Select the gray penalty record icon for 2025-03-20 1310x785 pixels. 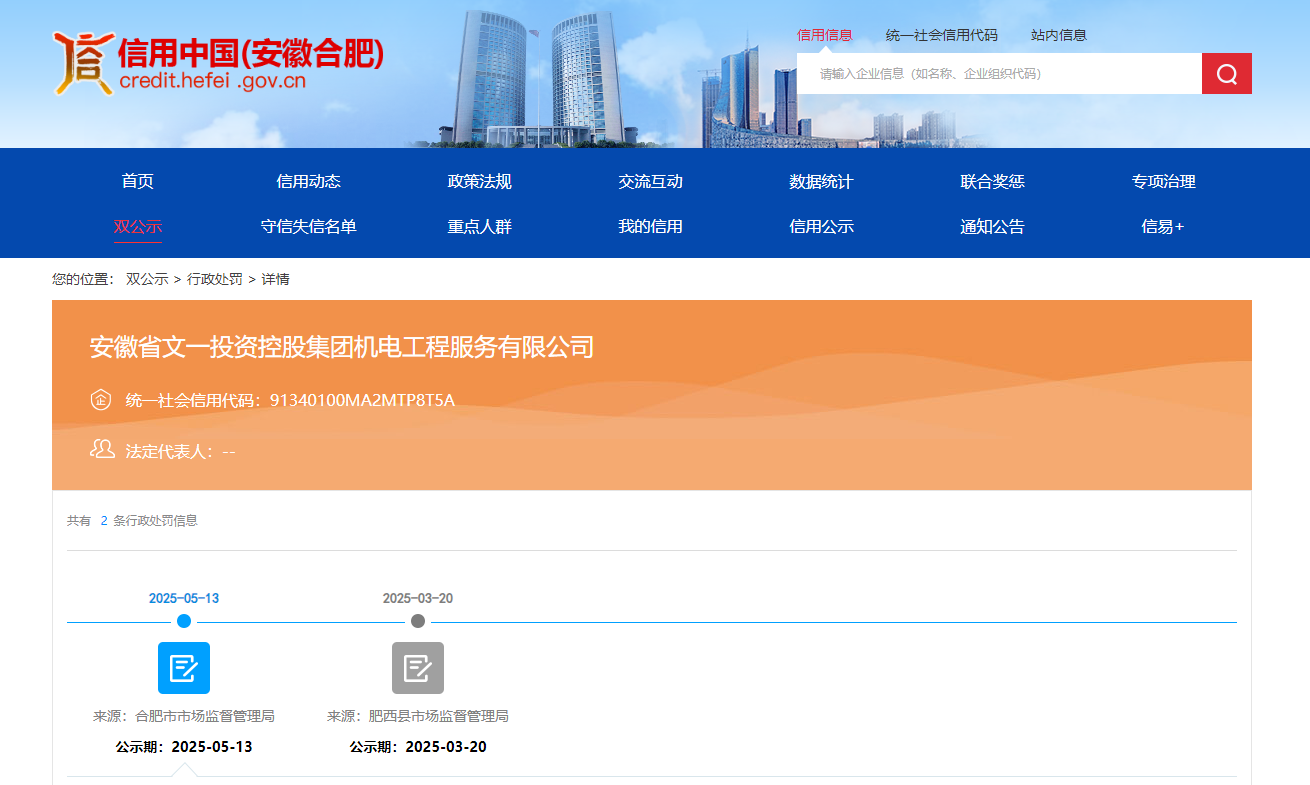pyautogui.click(x=418, y=668)
